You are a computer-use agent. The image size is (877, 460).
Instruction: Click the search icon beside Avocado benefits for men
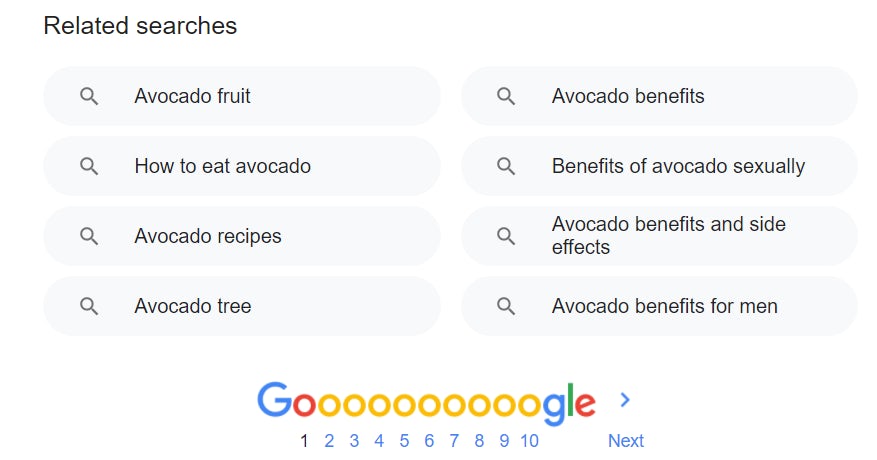pyautogui.click(x=506, y=307)
